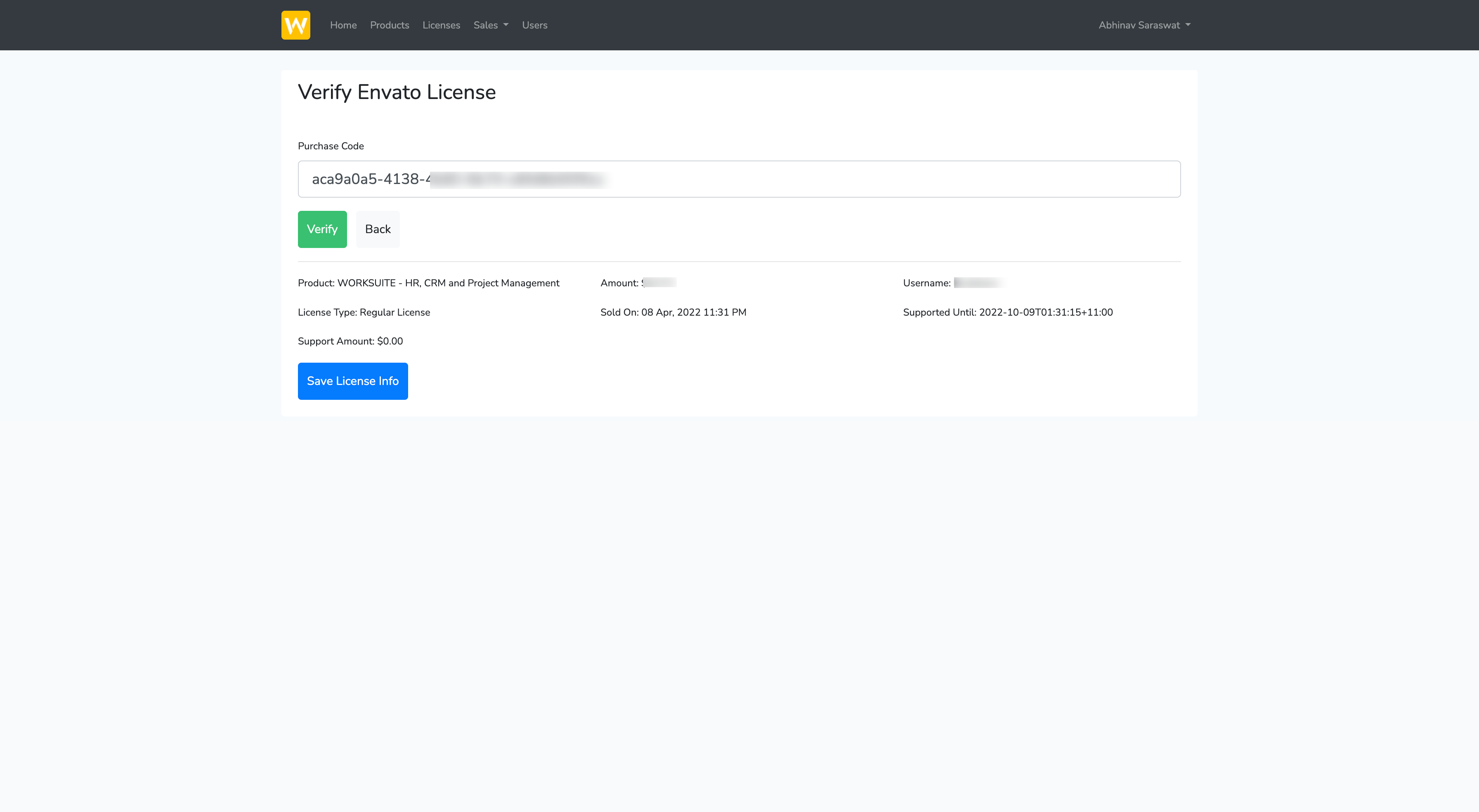Go to the Home page
This screenshot has width=1479, height=812.
[x=343, y=25]
